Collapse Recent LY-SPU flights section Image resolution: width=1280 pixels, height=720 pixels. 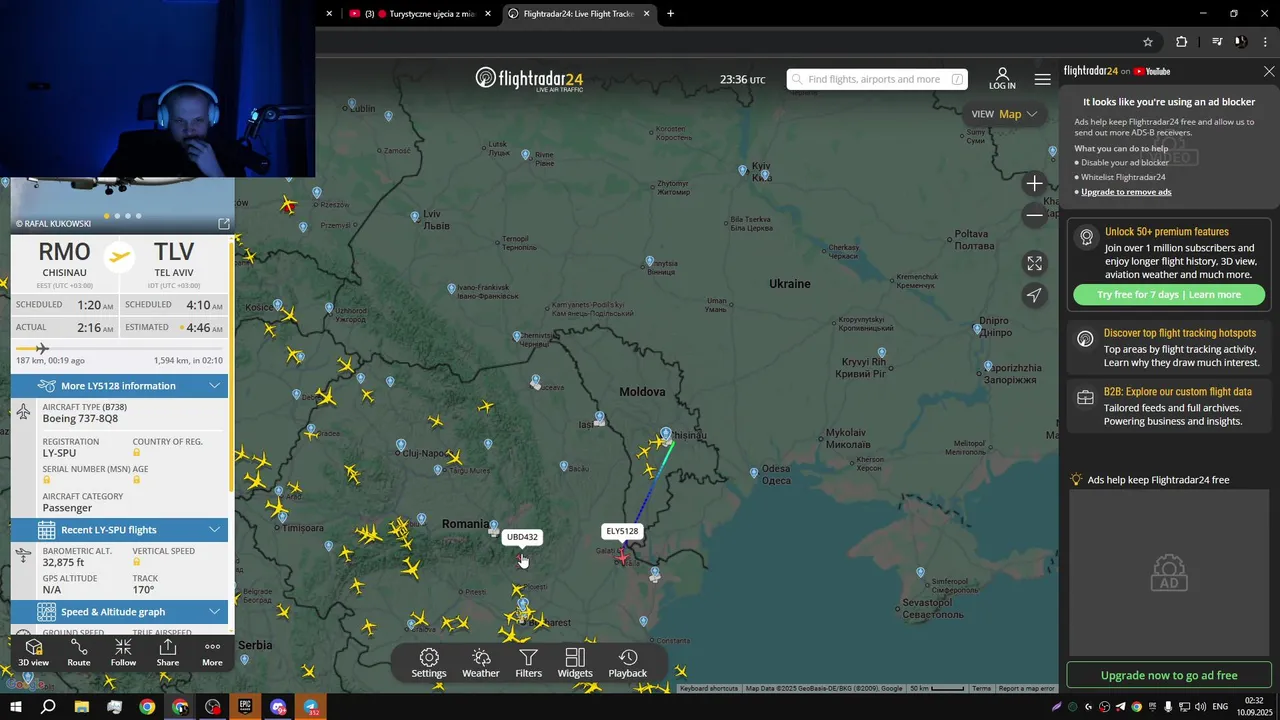click(x=119, y=530)
